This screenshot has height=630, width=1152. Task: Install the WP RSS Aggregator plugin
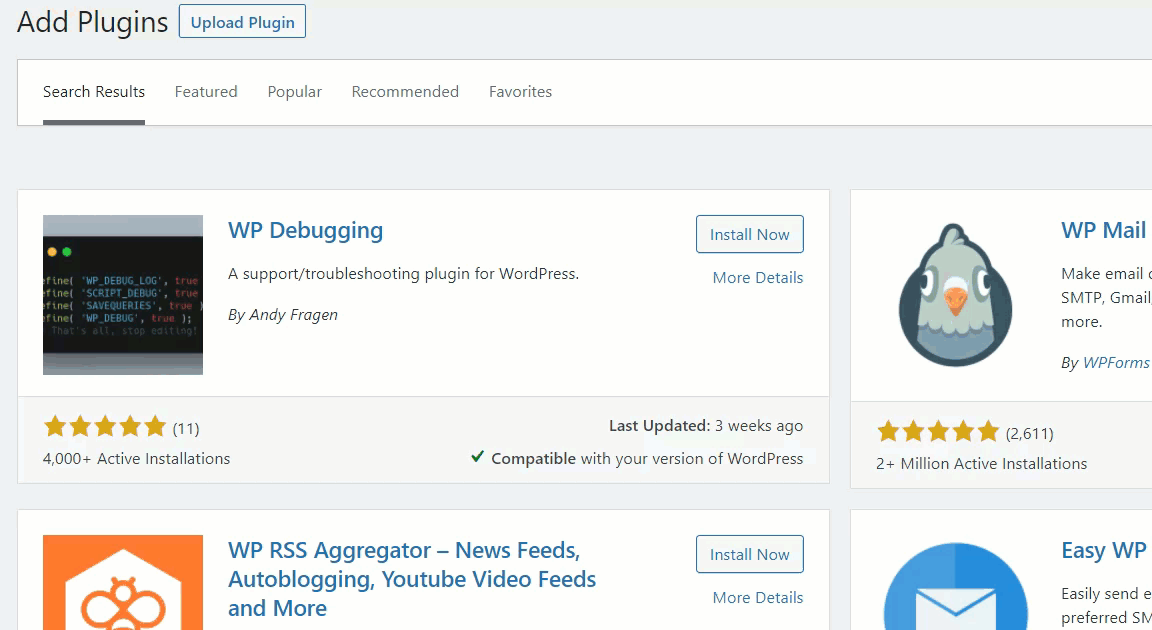click(749, 554)
